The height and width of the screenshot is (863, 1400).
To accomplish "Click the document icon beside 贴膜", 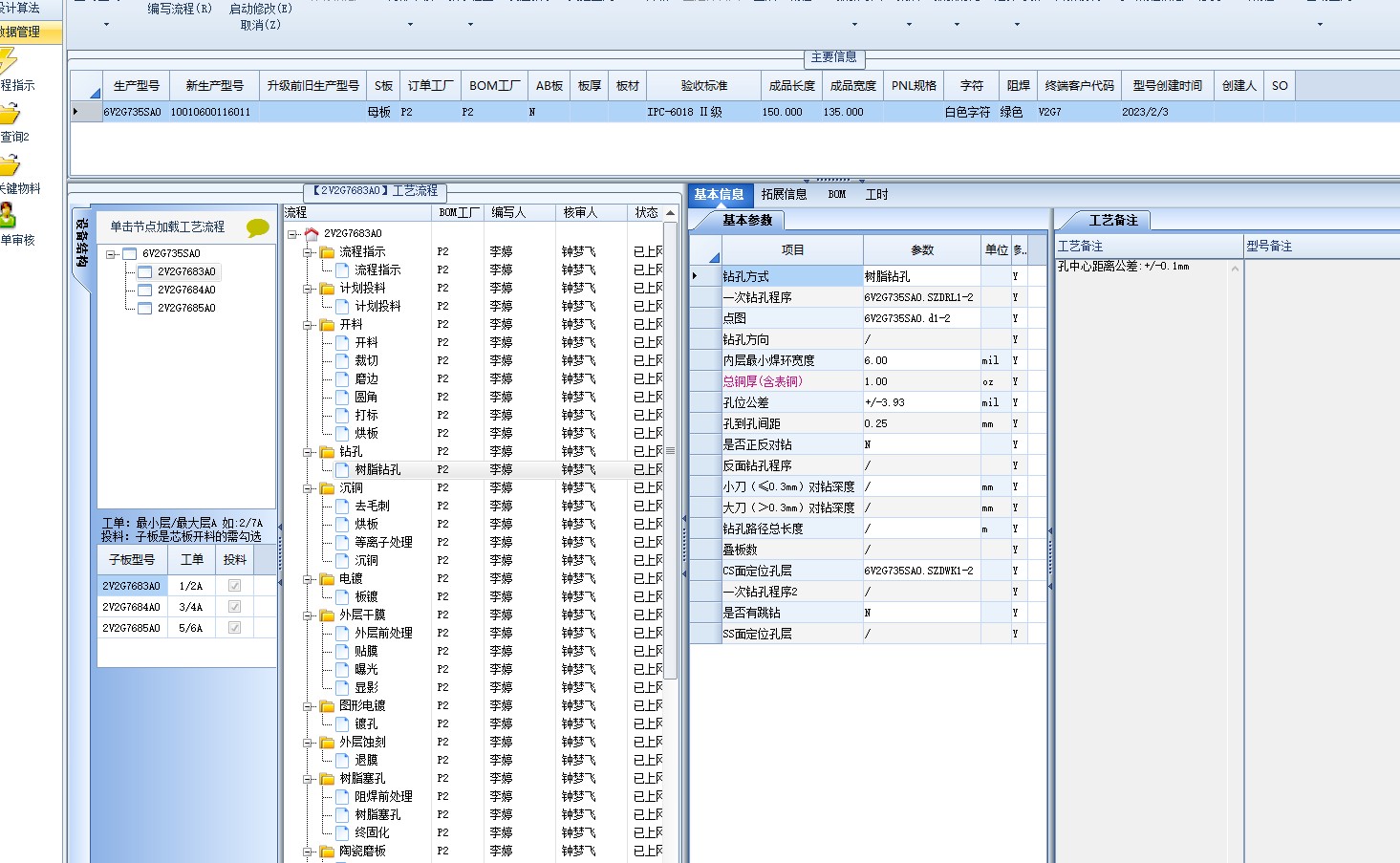I will click(x=342, y=651).
